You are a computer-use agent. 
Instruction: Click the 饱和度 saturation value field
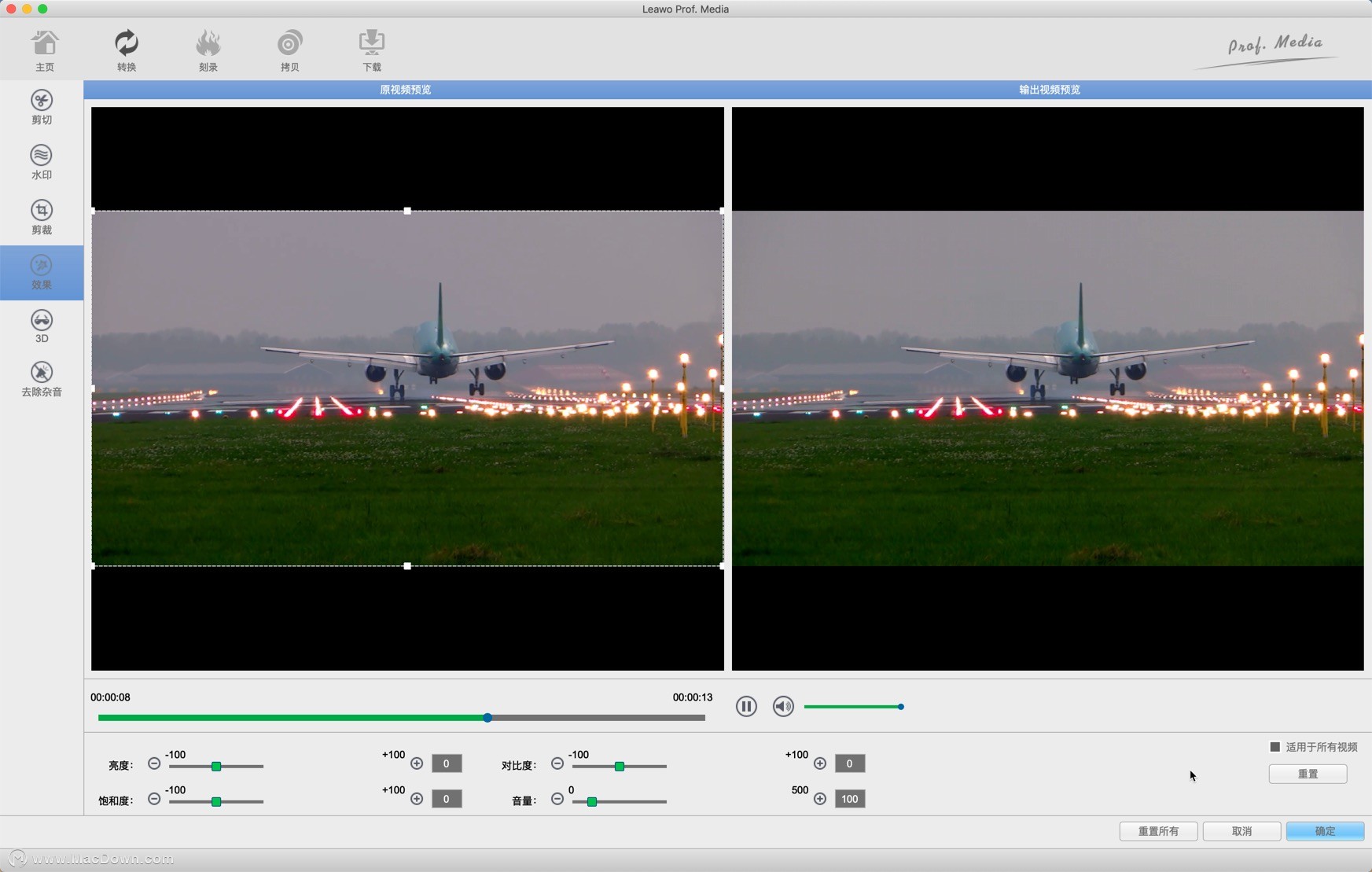[x=447, y=799]
